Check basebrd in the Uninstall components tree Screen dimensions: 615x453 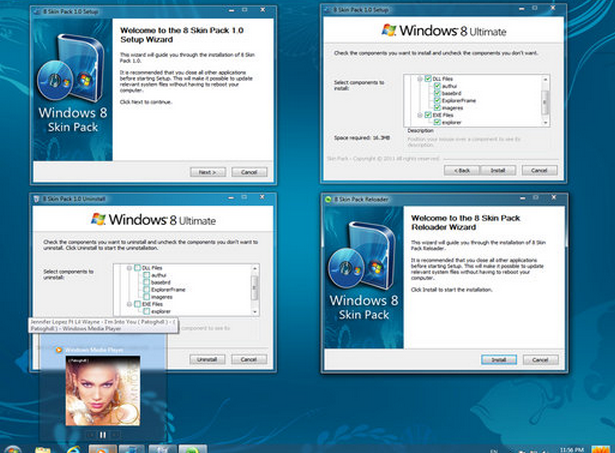coord(146,282)
